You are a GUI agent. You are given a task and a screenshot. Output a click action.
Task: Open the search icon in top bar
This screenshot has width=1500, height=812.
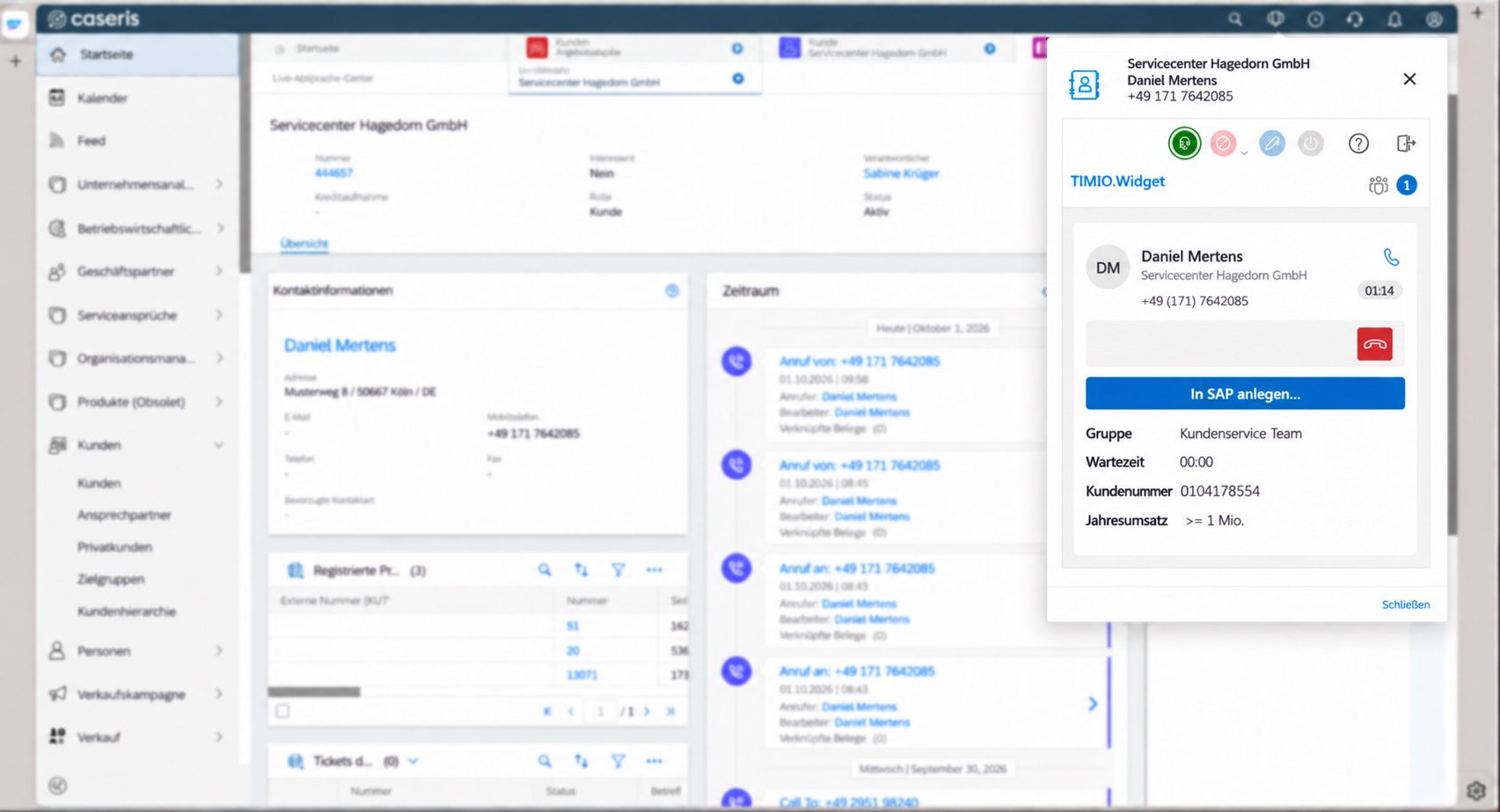pos(1235,18)
